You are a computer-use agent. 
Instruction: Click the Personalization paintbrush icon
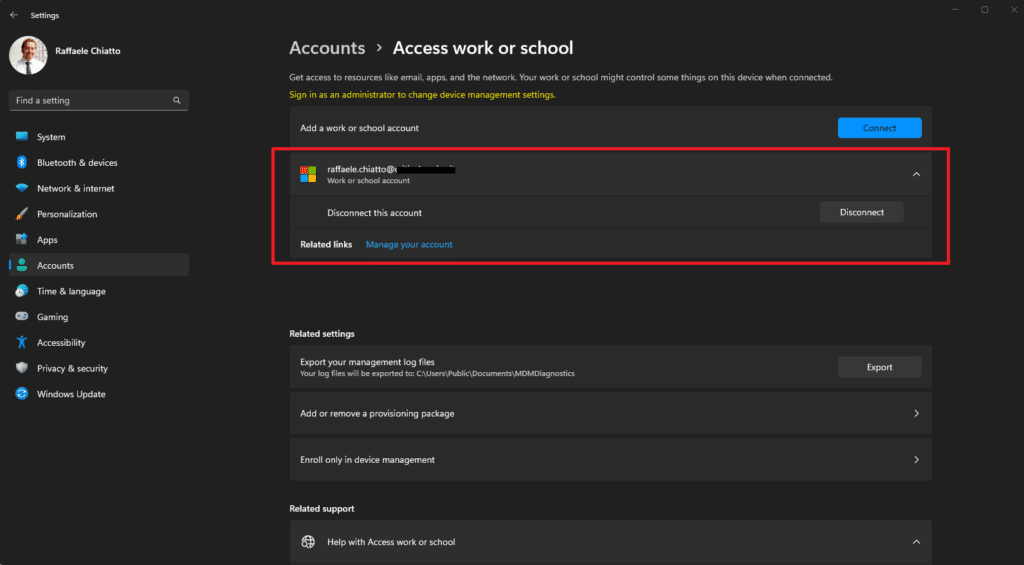click(22, 214)
